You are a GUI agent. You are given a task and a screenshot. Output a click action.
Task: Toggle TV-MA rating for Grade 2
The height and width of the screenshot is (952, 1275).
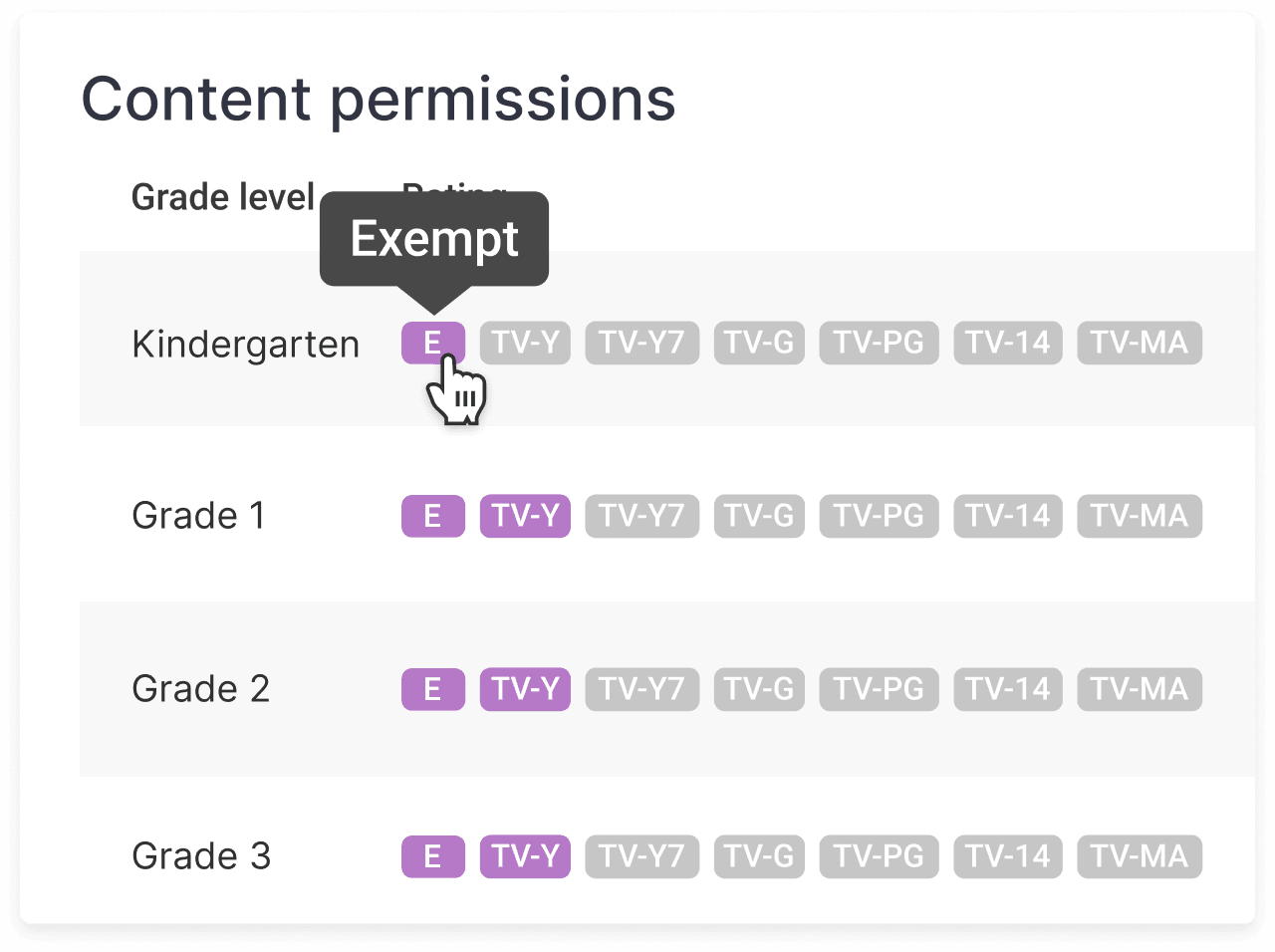[1140, 689]
